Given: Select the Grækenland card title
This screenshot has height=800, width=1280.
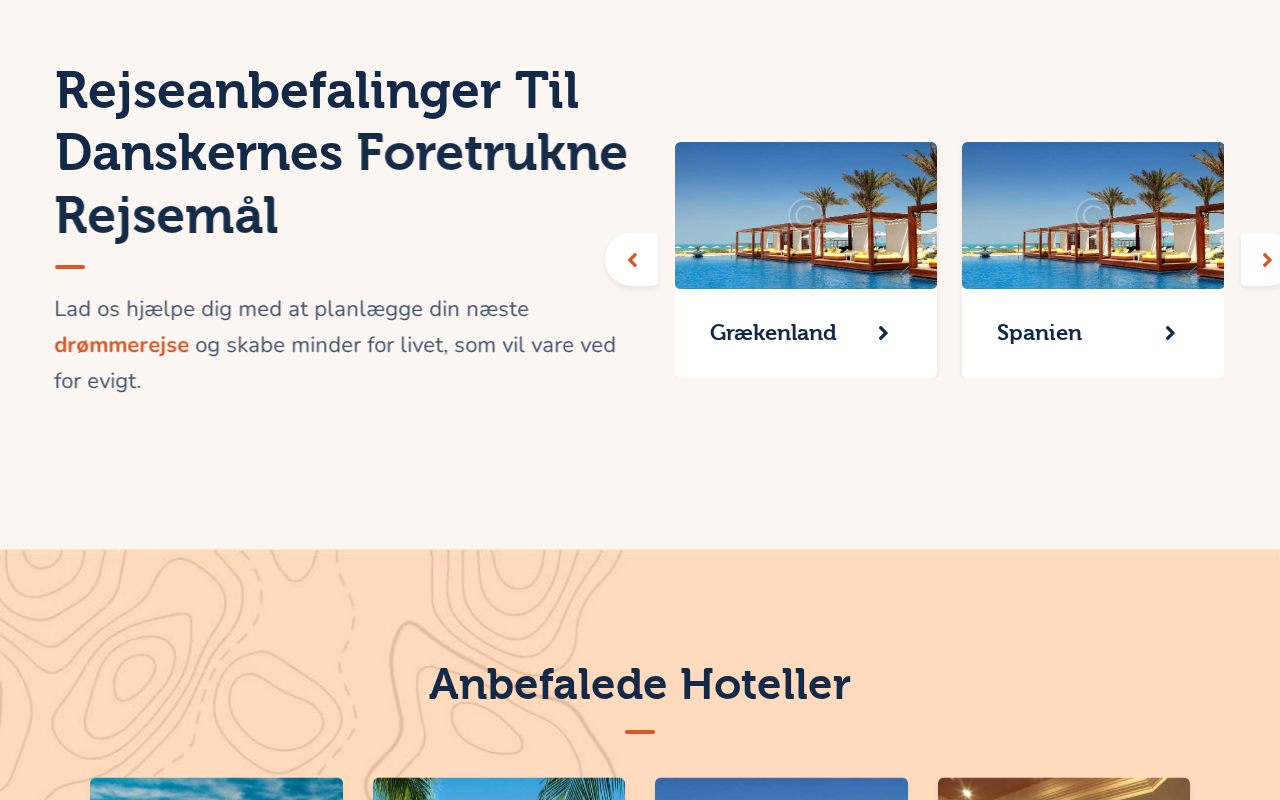Looking at the screenshot, I should (x=773, y=333).
